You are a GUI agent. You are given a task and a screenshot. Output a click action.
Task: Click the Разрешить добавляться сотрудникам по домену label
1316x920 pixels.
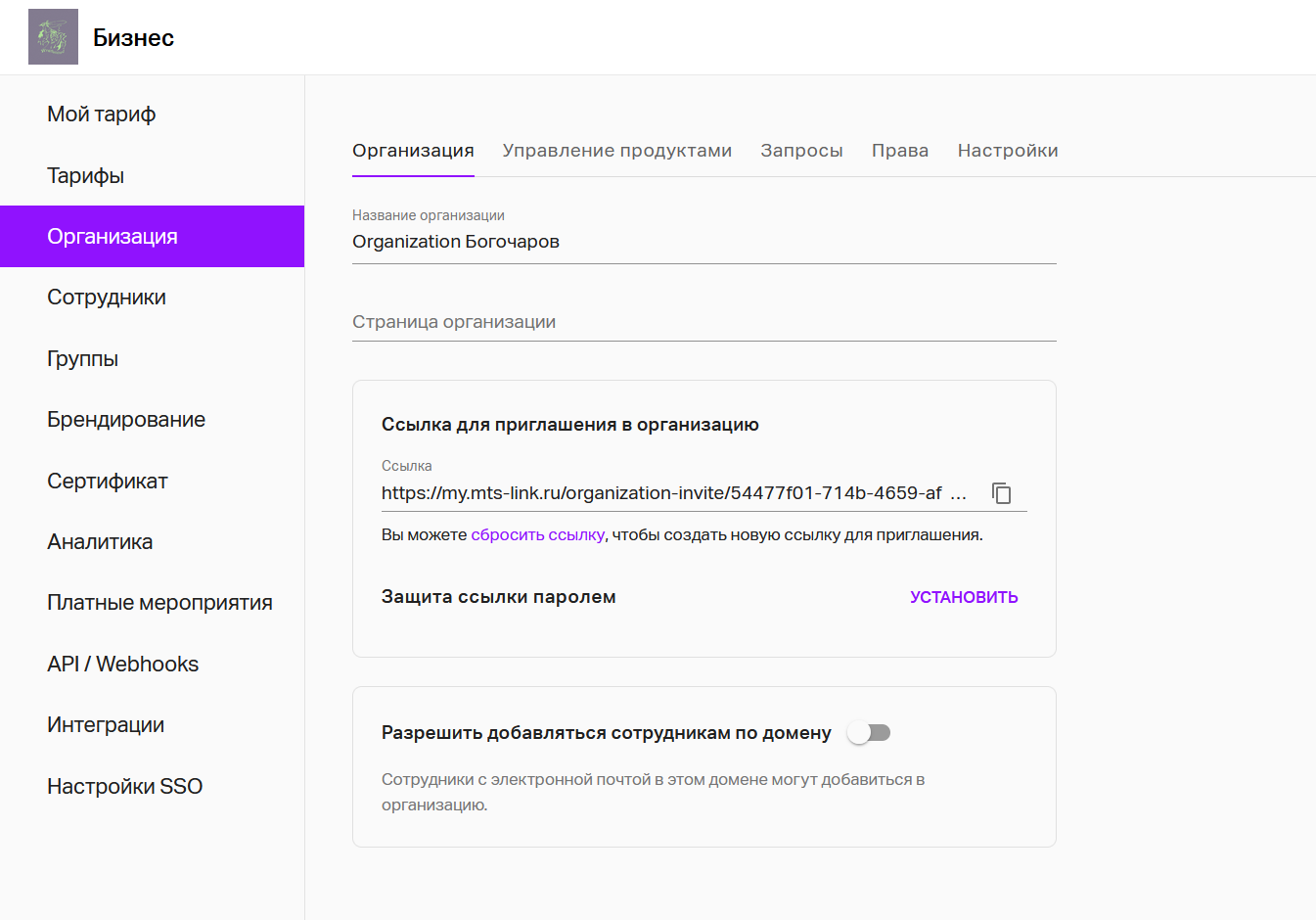(607, 733)
